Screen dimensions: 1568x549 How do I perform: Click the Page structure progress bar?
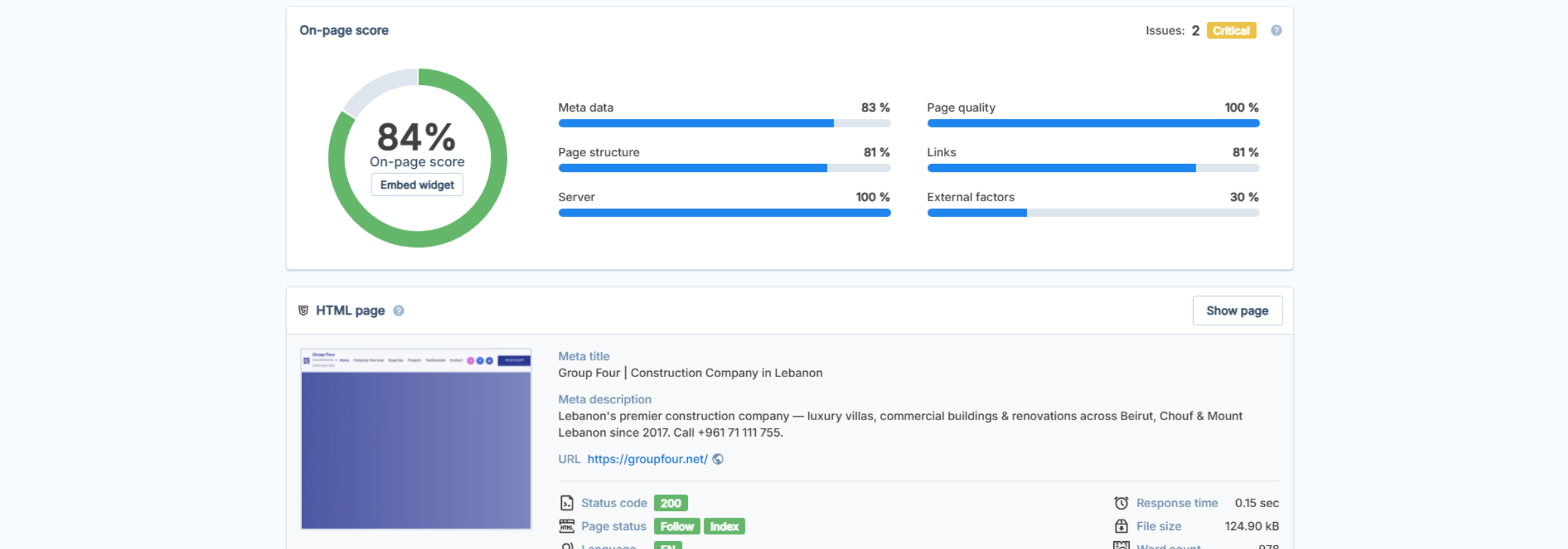(725, 168)
